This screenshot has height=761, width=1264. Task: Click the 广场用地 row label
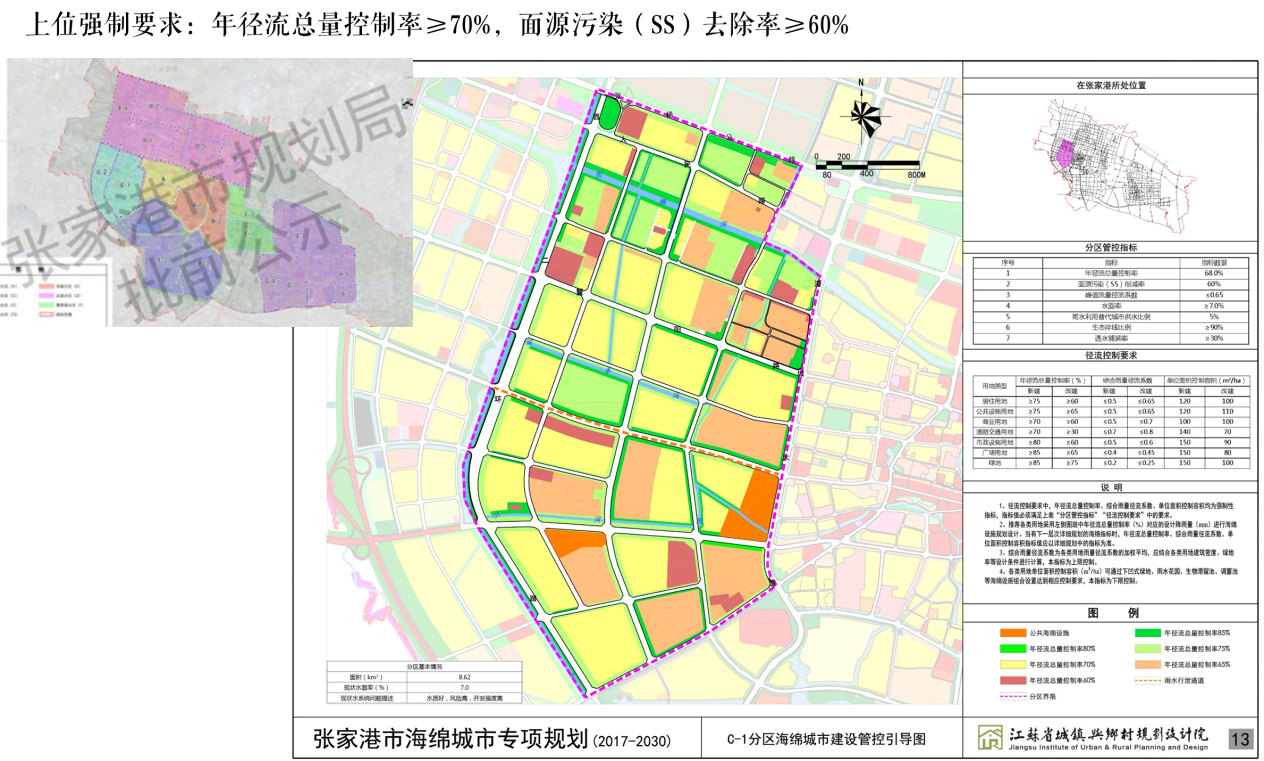click(x=995, y=453)
